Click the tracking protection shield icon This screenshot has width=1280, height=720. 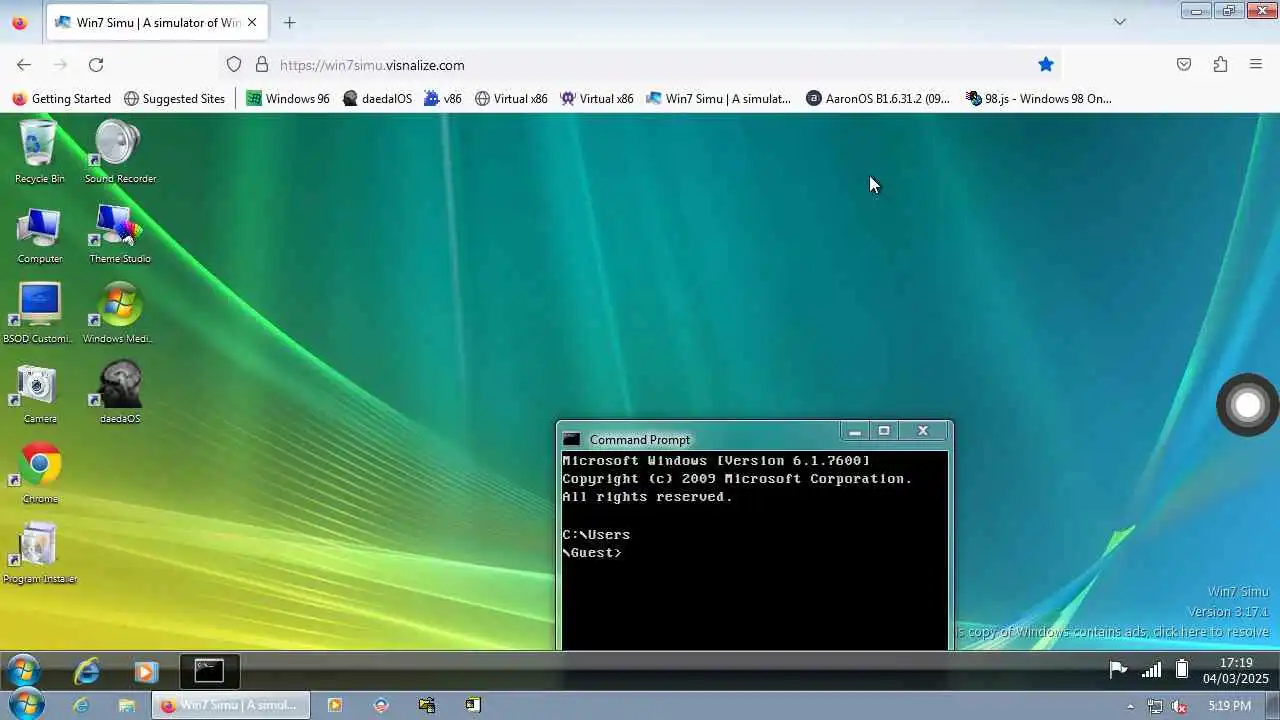[x=234, y=64]
